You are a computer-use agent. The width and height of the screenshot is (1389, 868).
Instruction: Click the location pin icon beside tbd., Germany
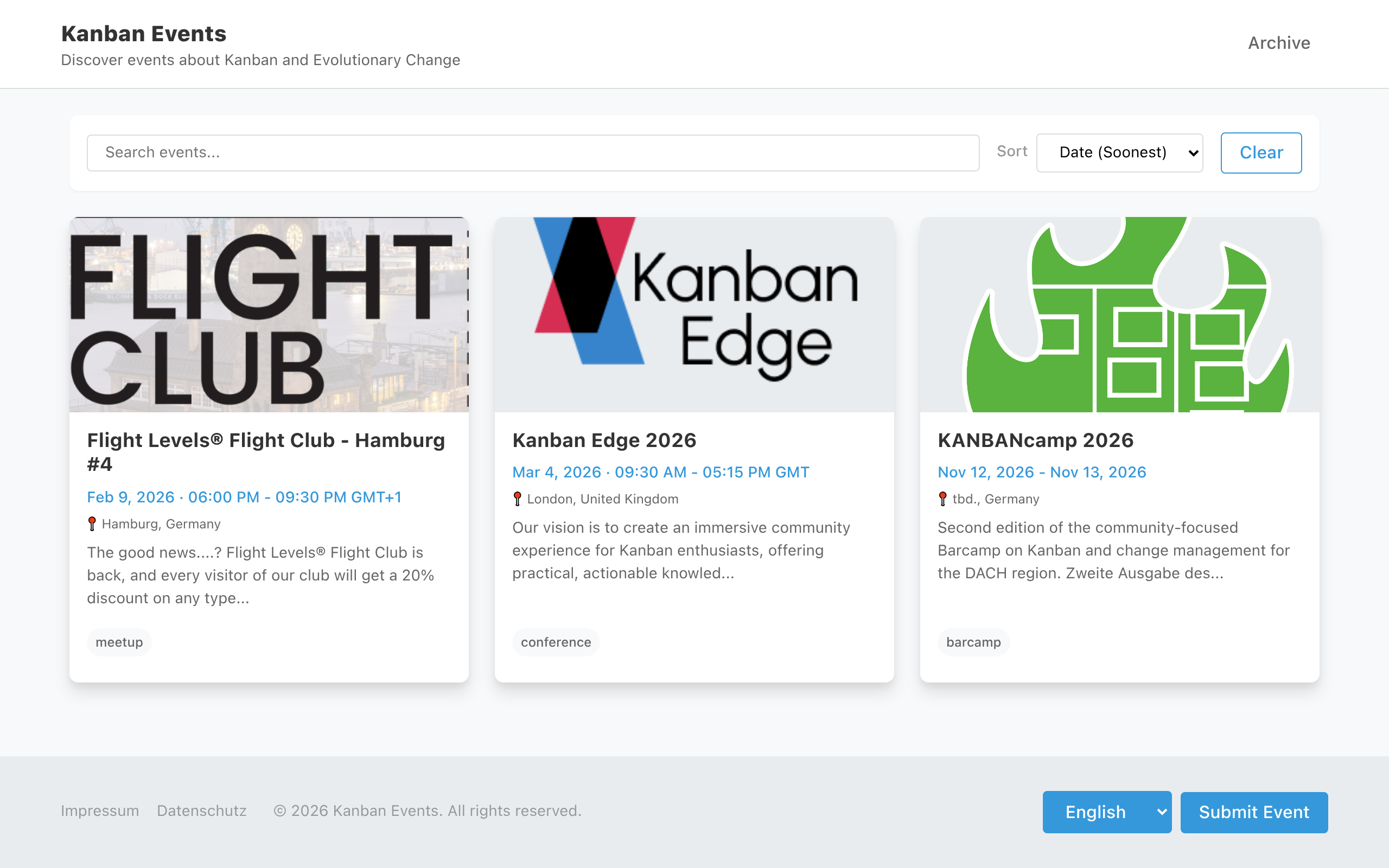click(x=943, y=499)
